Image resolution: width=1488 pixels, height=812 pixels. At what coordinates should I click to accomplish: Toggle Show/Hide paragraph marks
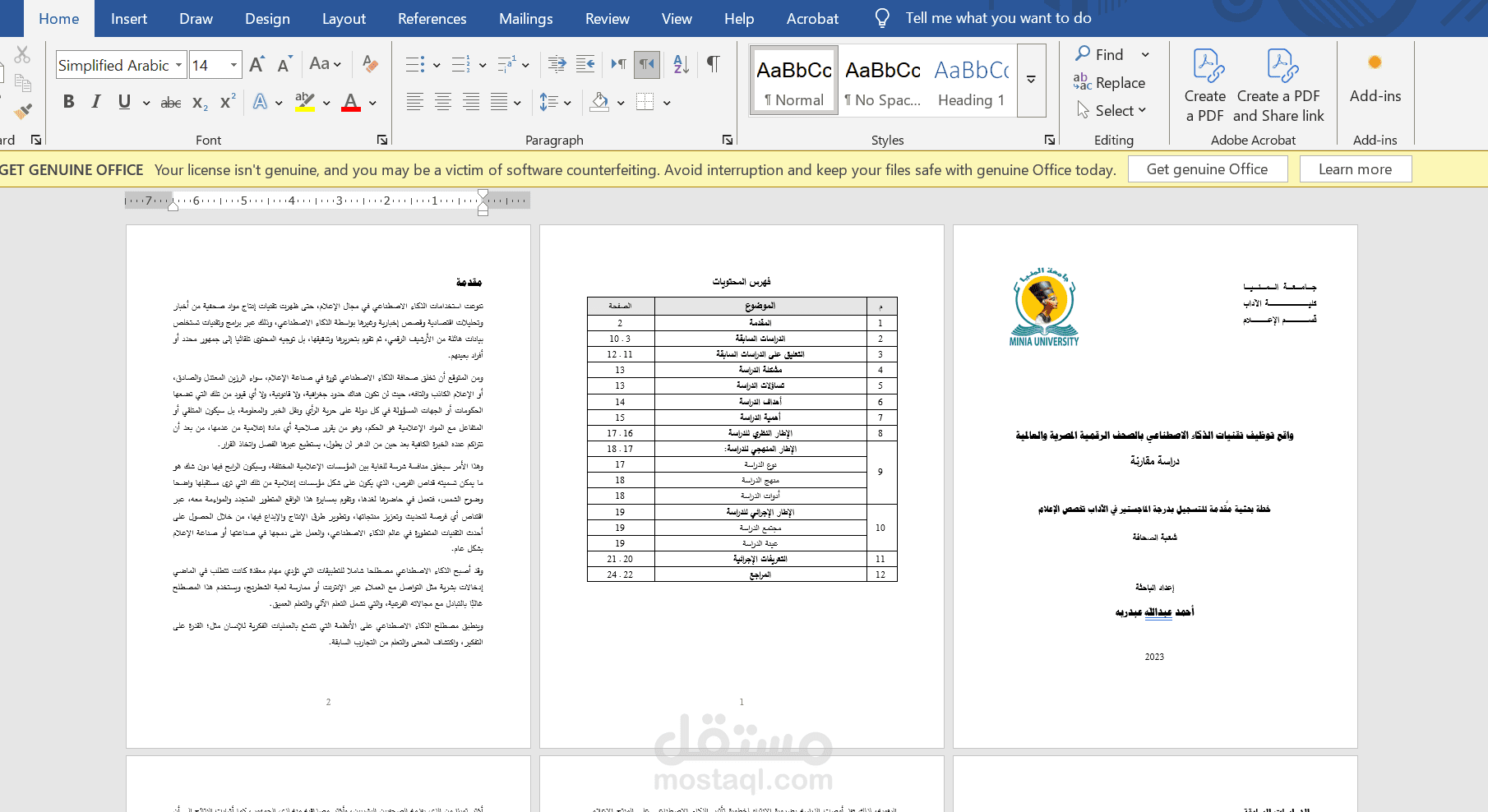[x=713, y=64]
